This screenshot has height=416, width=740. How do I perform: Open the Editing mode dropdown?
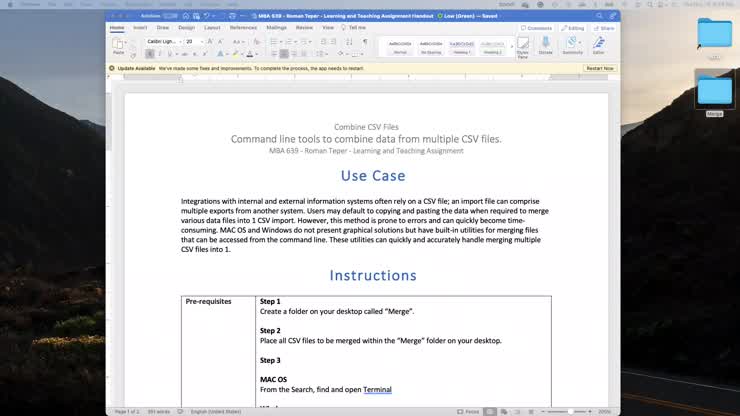point(573,28)
